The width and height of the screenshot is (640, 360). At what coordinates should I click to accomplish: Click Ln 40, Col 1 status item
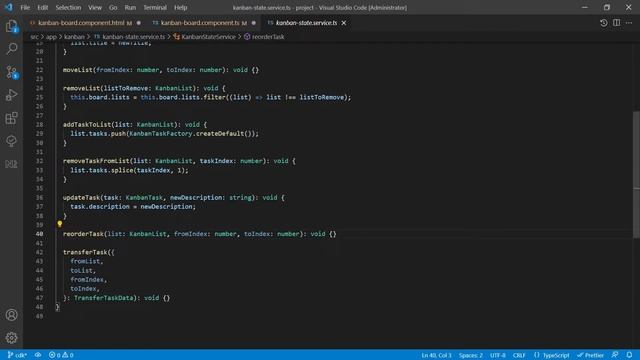click(436, 355)
